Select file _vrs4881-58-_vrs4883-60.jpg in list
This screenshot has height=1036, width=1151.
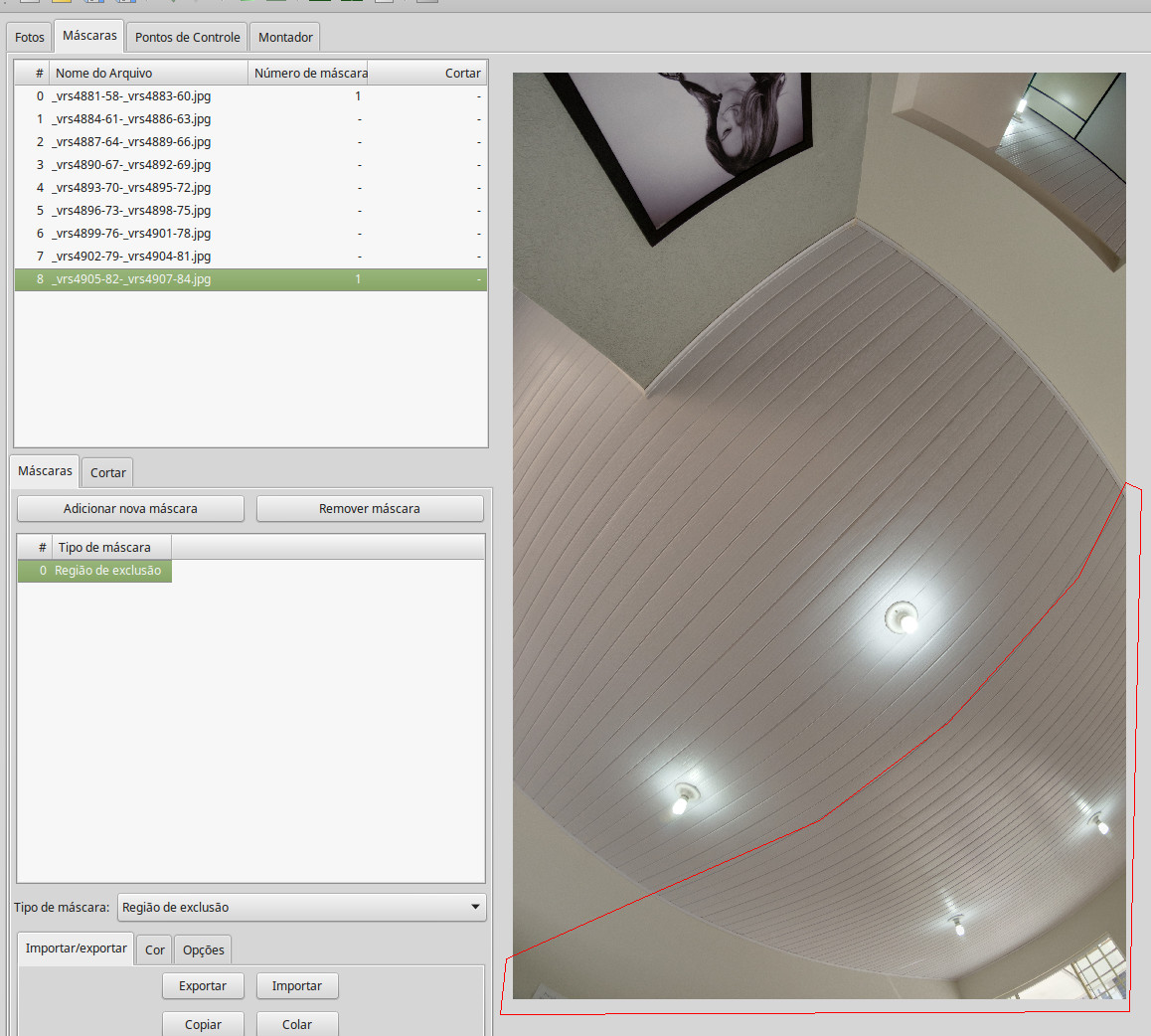click(x=131, y=96)
